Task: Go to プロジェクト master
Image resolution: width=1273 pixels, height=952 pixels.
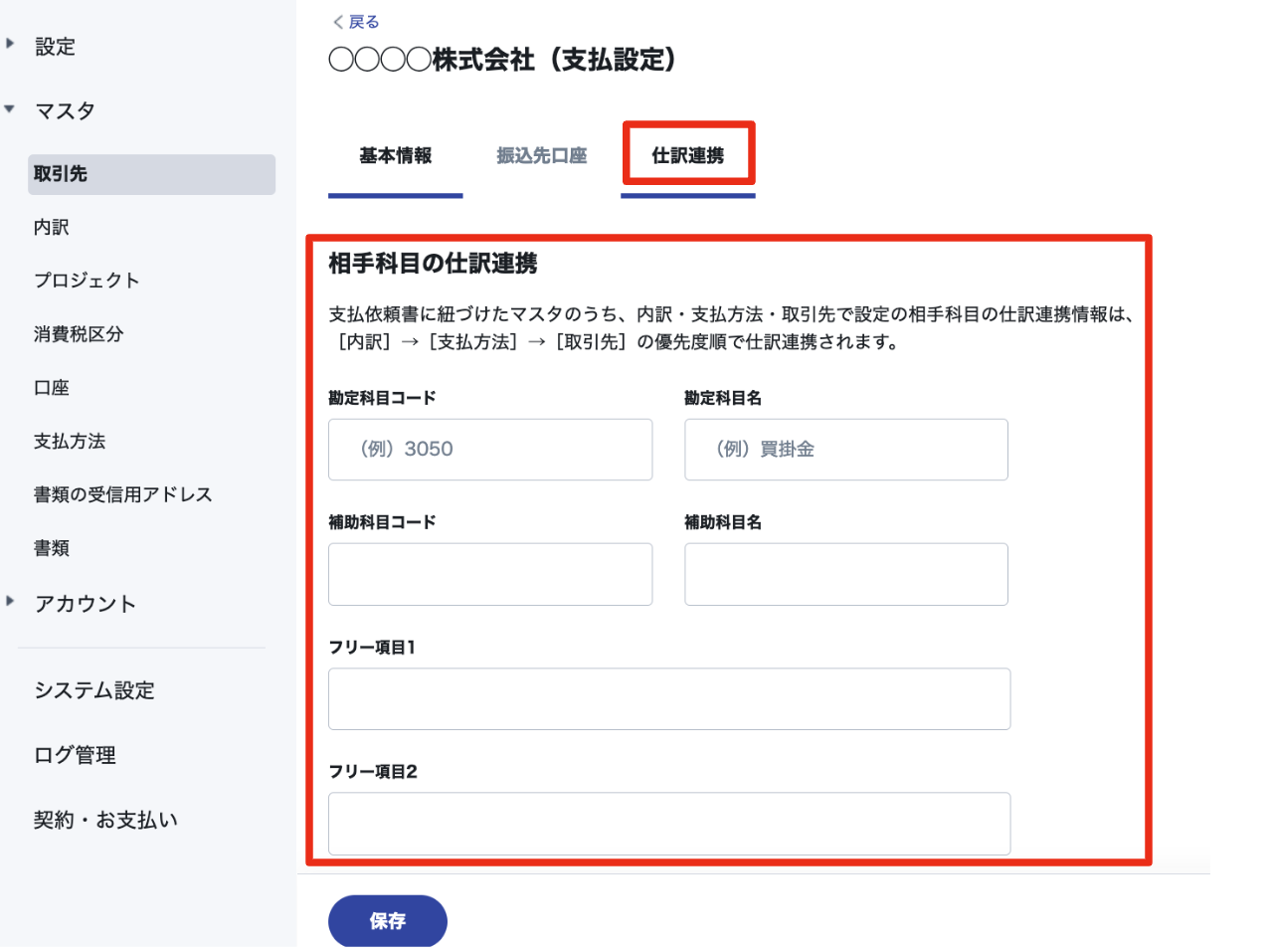Action: [x=87, y=281]
